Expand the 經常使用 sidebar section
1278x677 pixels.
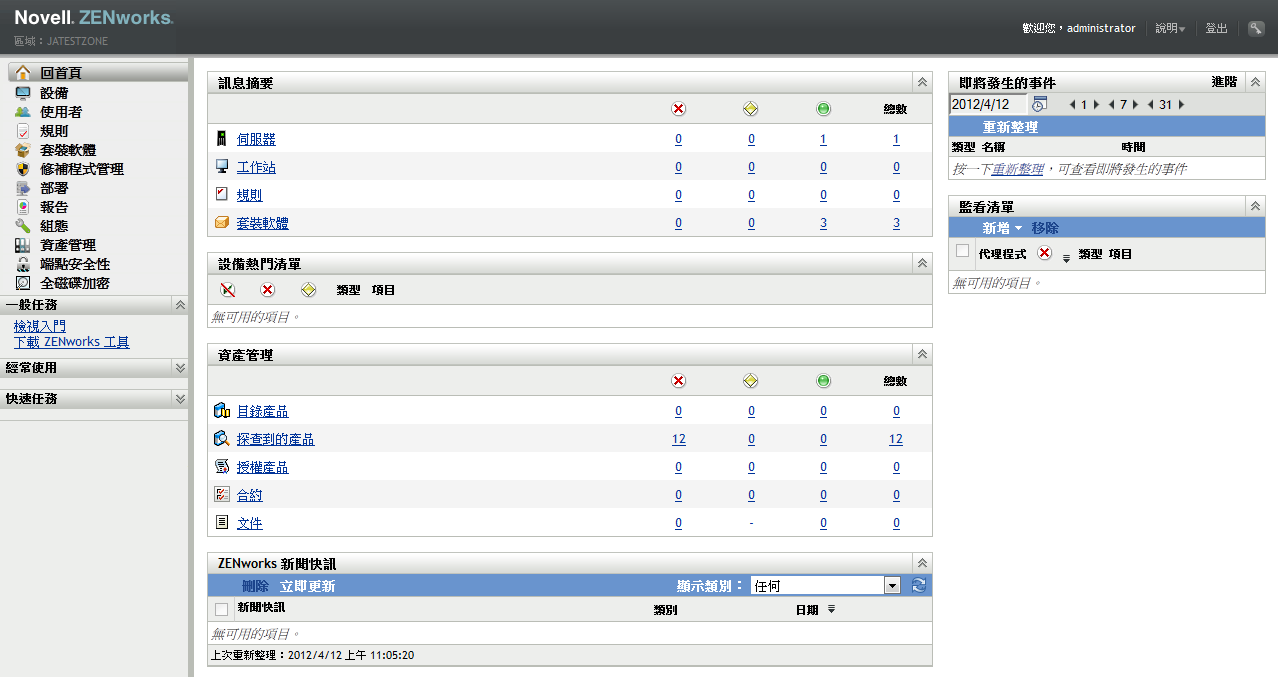coord(180,368)
